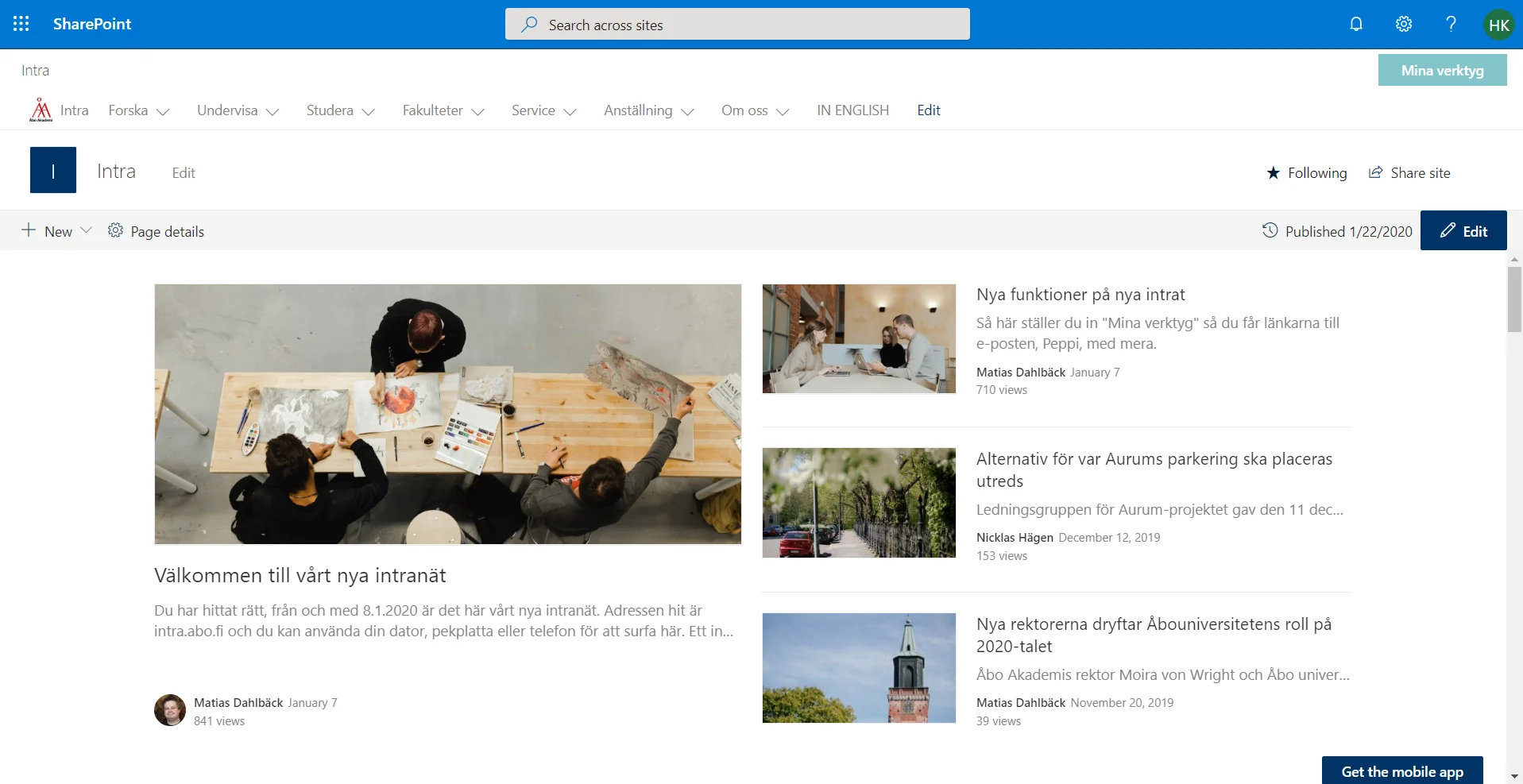
Task: Open the Service navigation item
Action: point(533,110)
